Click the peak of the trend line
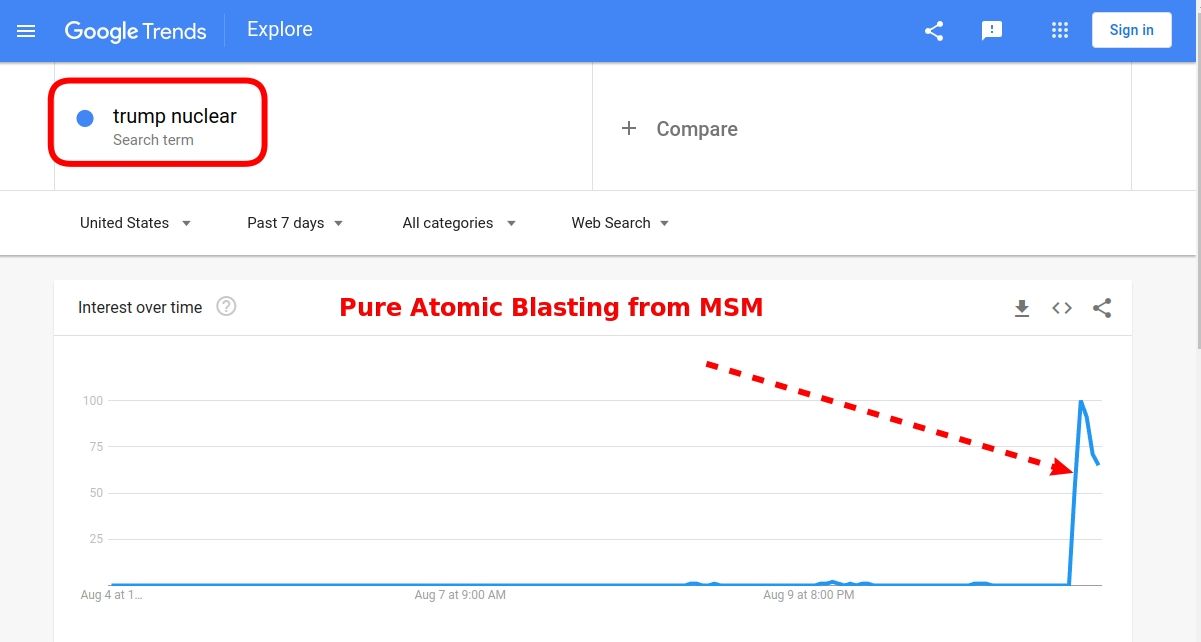The height and width of the screenshot is (642, 1201). coord(1081,401)
